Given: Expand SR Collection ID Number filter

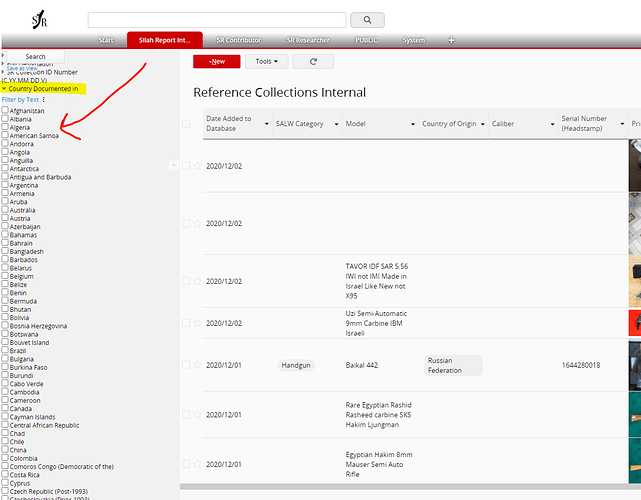Looking at the screenshot, I should click(x=3, y=72).
